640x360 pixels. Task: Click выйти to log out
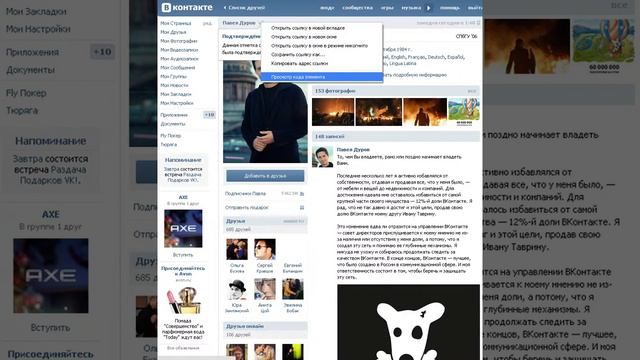(474, 8)
